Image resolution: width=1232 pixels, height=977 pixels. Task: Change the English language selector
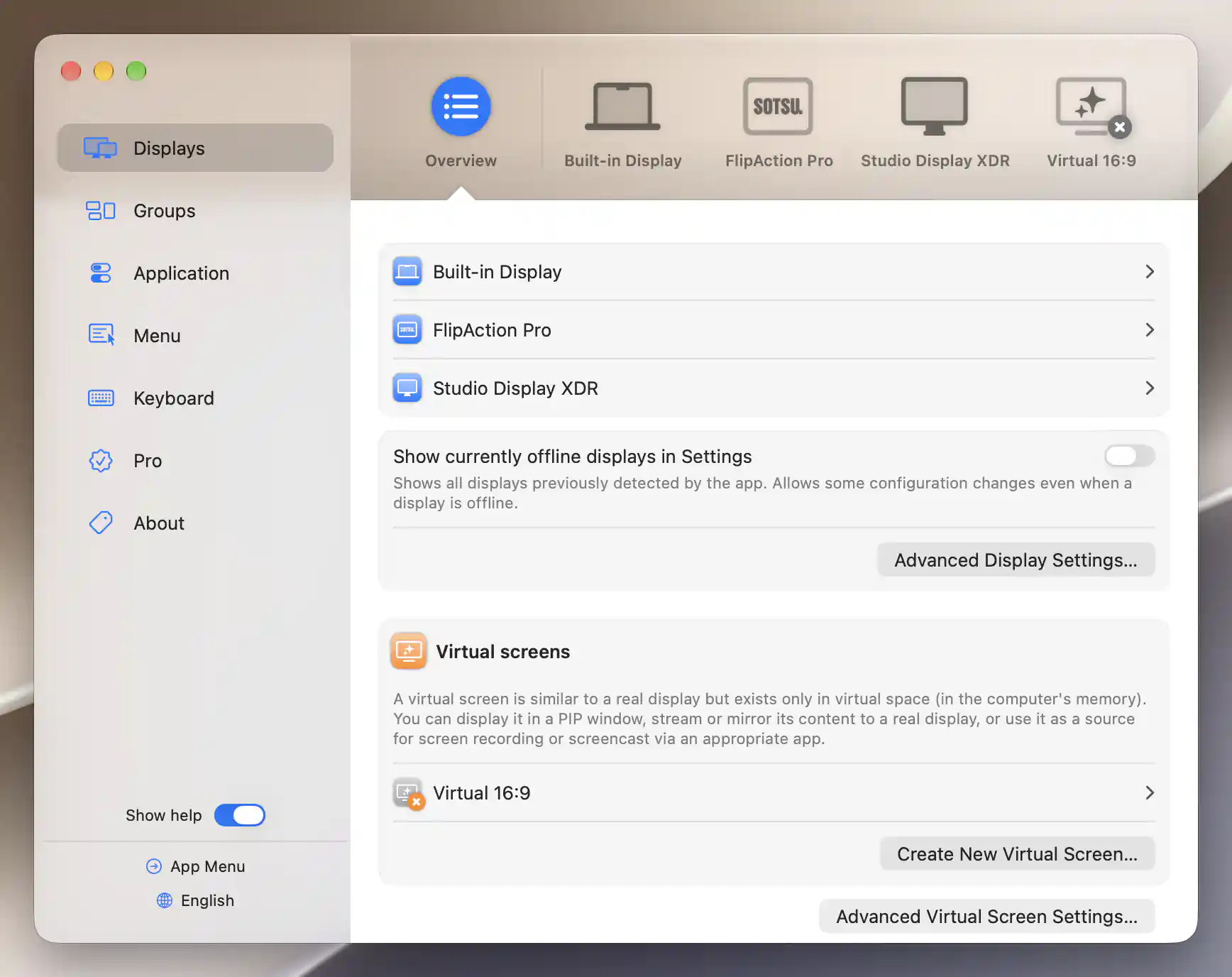[x=195, y=900]
